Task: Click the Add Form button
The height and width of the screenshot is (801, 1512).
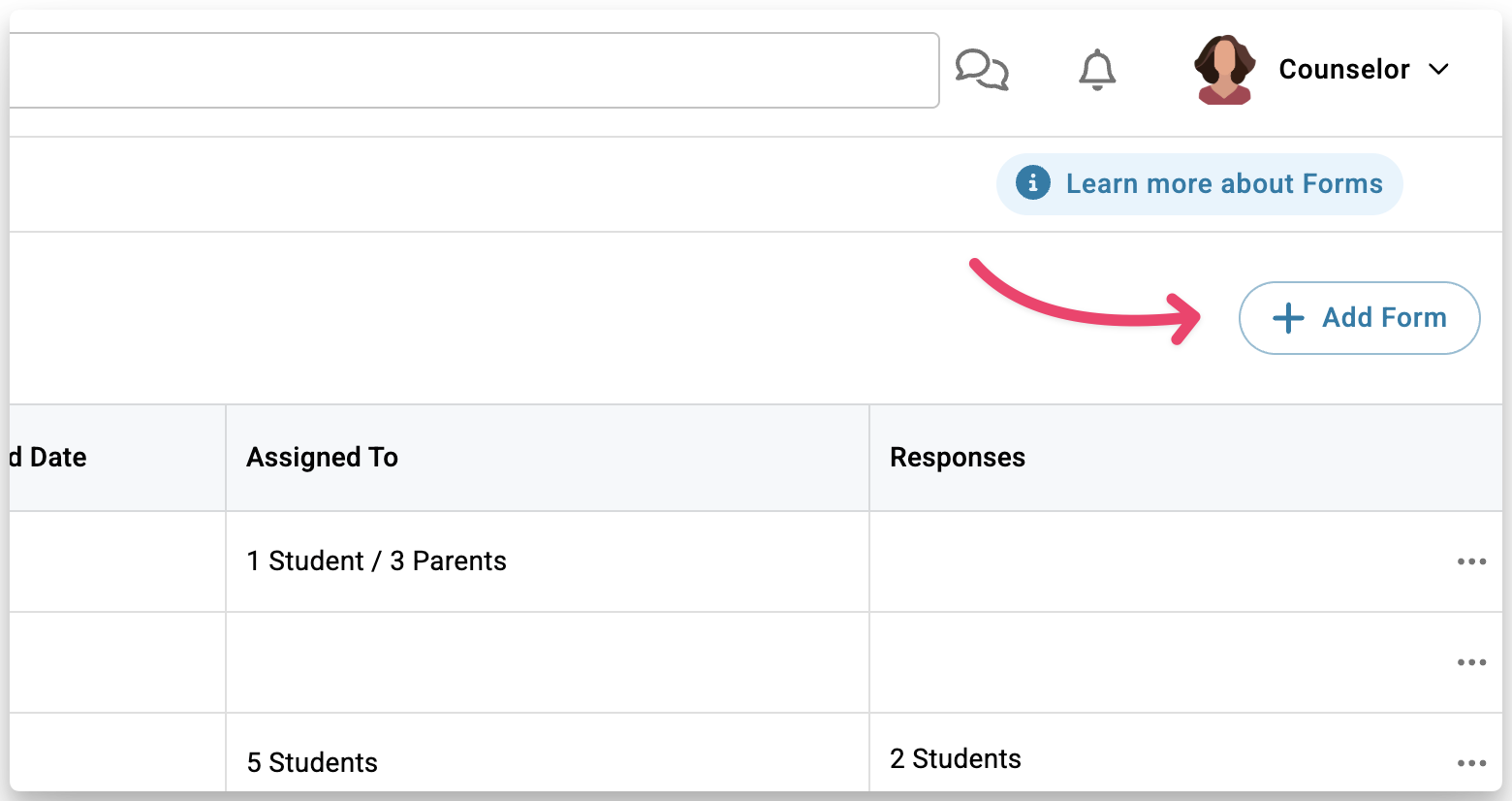Action: tap(1359, 318)
